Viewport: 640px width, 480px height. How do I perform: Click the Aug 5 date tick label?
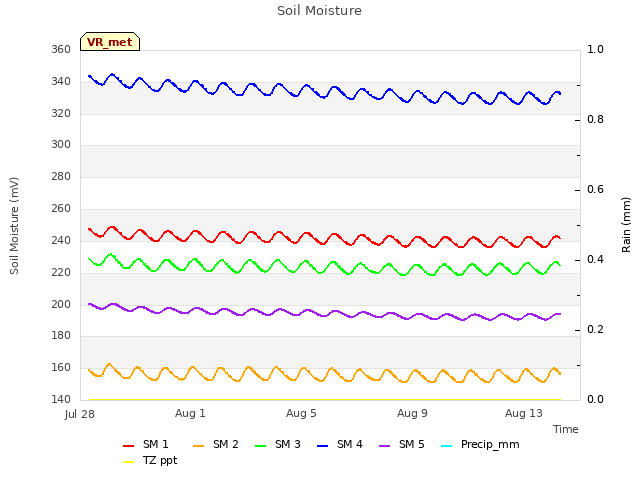[301, 413]
